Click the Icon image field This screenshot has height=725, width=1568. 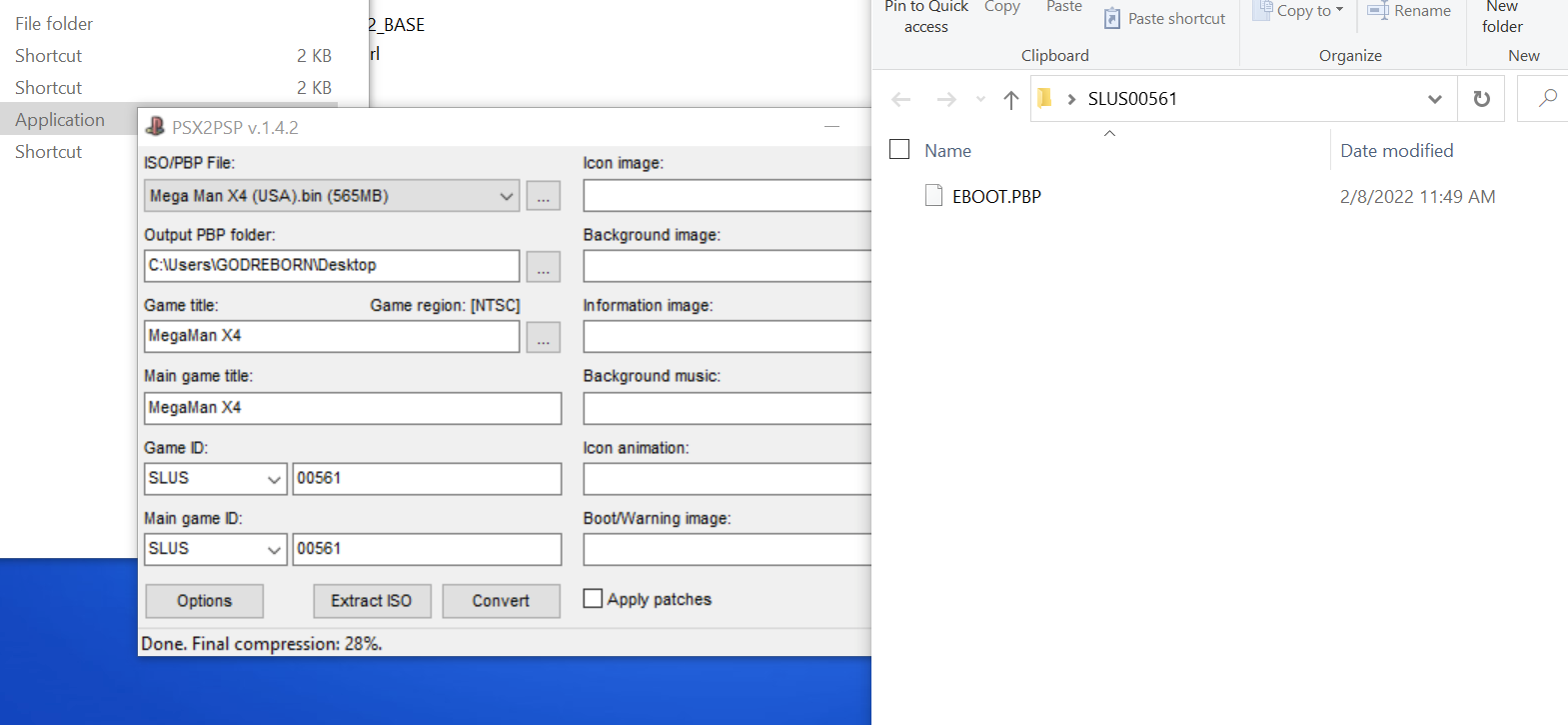point(728,196)
